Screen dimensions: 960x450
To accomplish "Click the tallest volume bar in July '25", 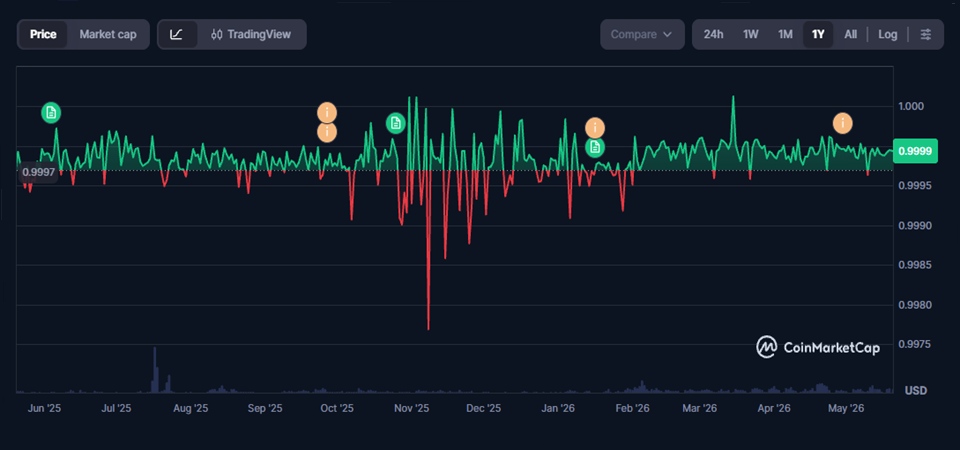I will click(x=154, y=370).
